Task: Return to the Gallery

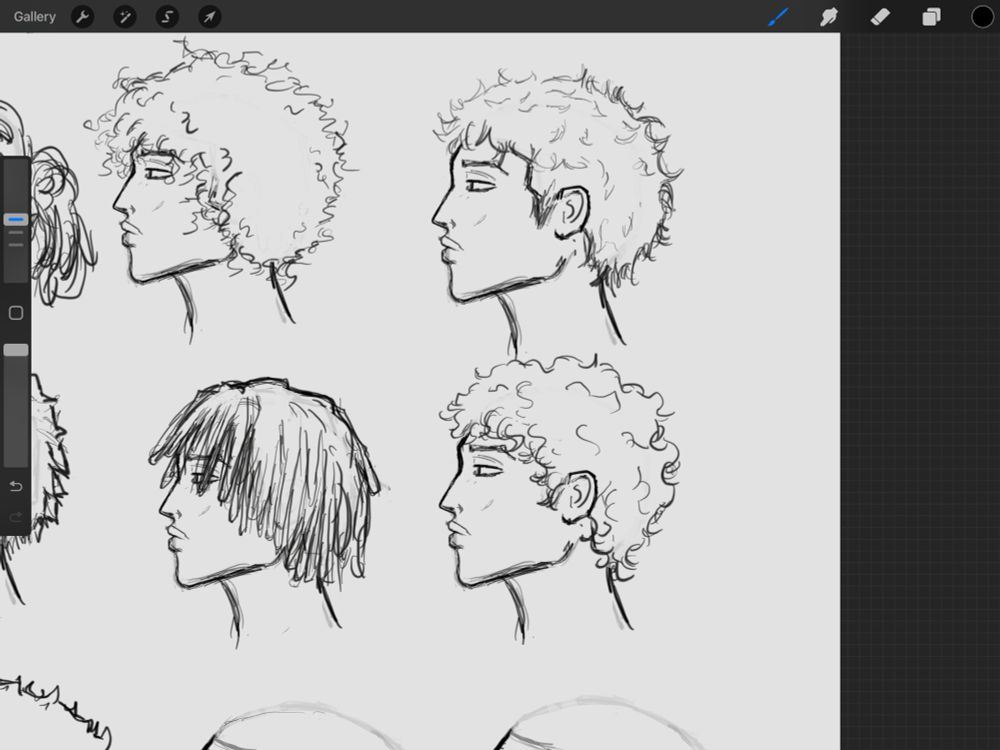Action: pos(34,17)
